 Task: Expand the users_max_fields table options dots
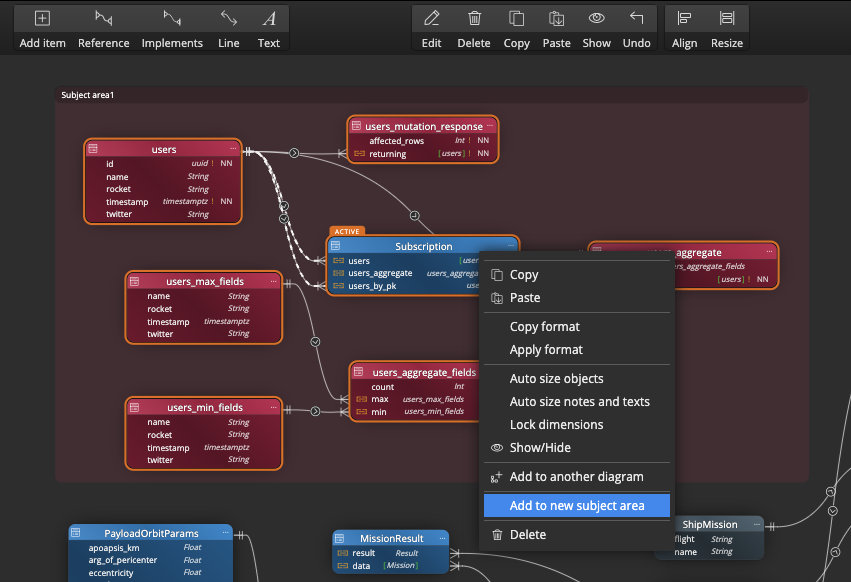coord(275,282)
